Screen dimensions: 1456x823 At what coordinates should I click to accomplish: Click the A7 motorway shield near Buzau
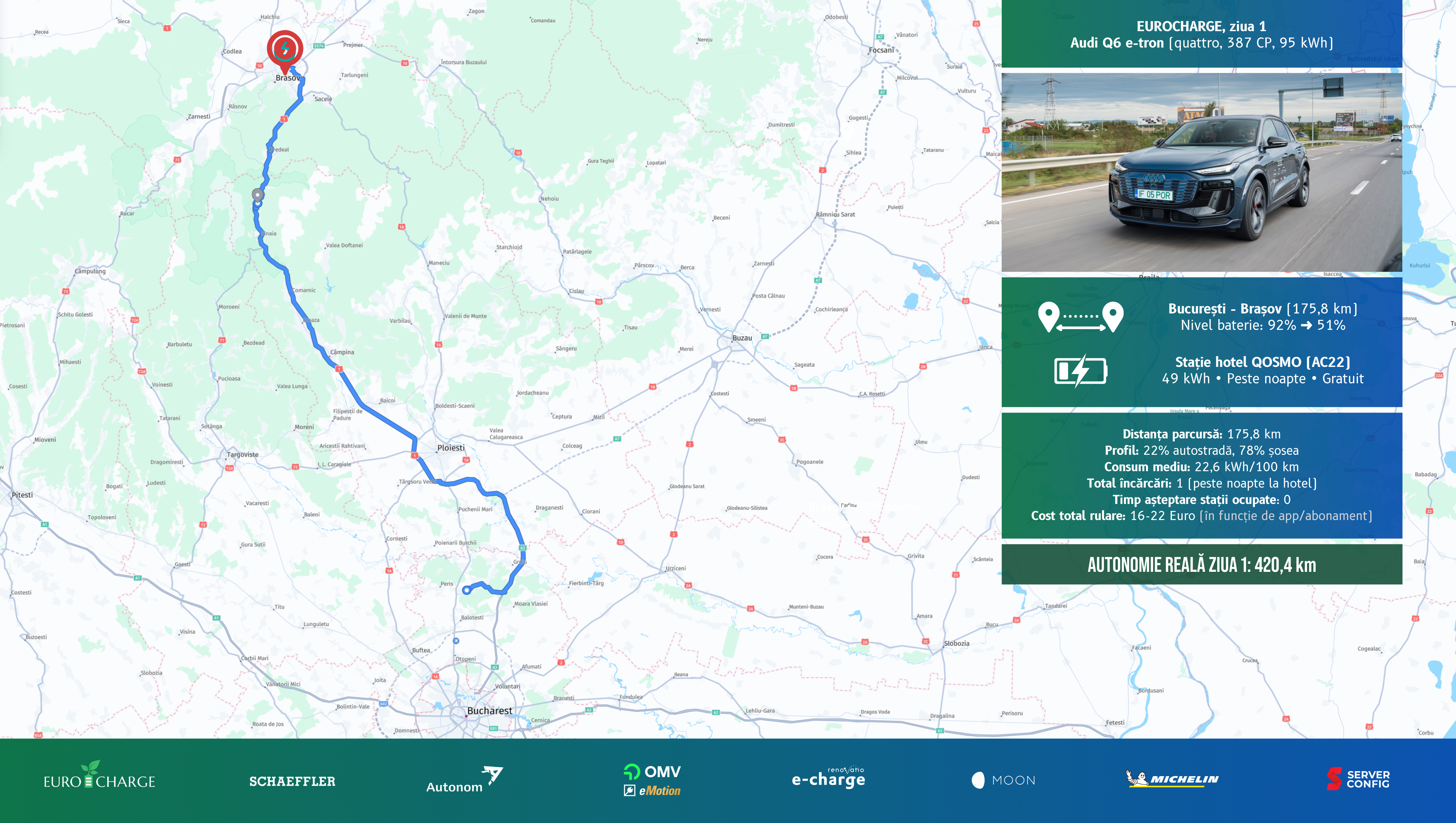point(764,336)
